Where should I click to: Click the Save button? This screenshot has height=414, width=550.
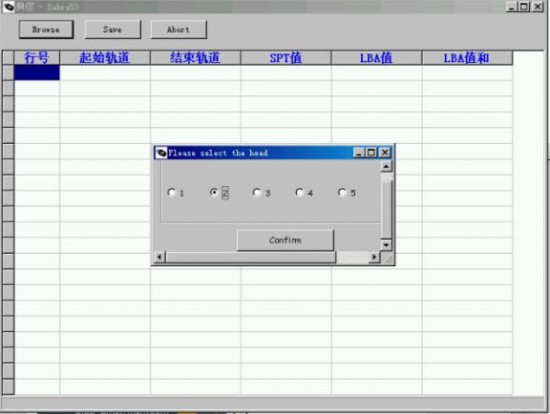(x=112, y=29)
